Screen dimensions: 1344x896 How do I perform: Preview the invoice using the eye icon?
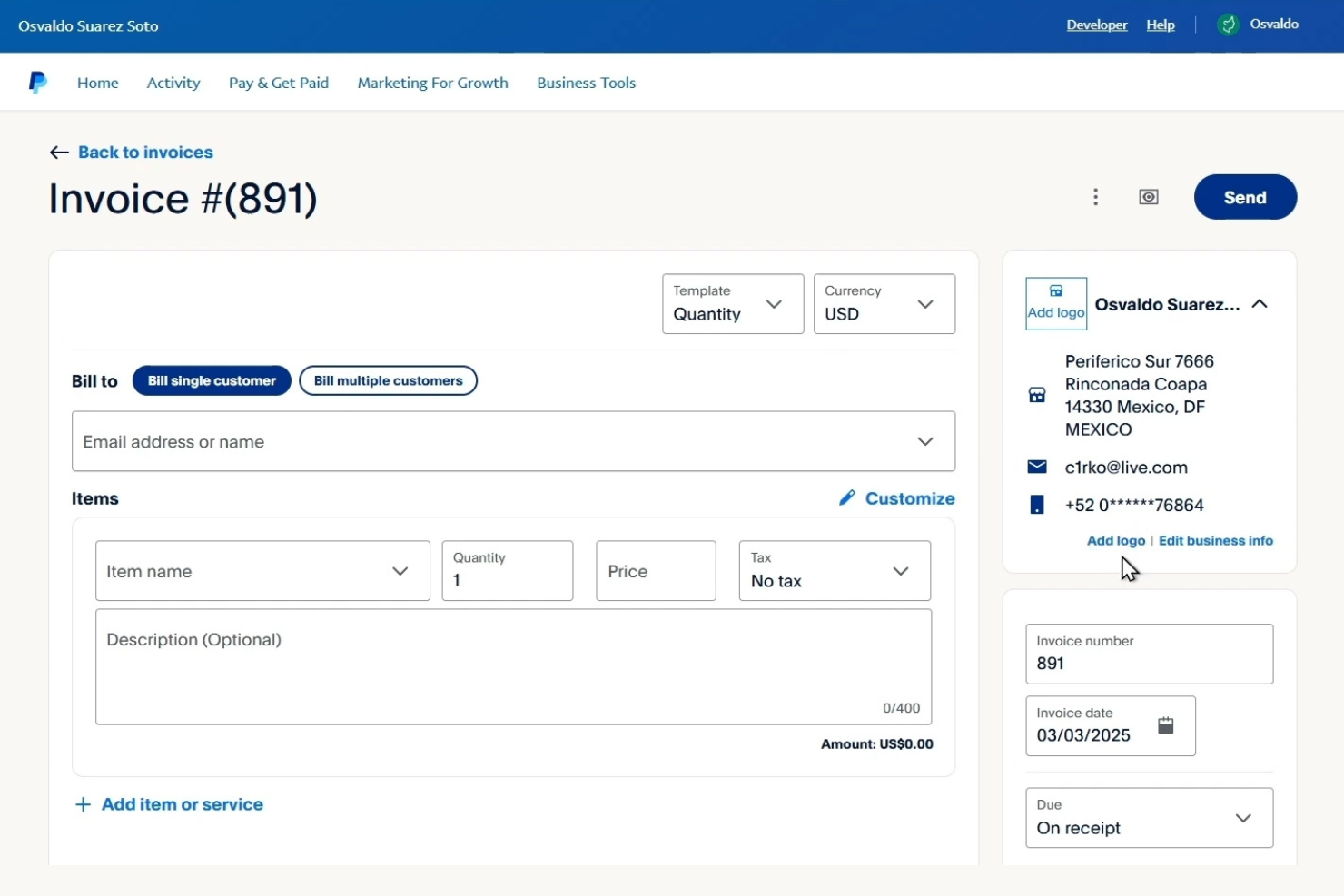[1148, 197]
